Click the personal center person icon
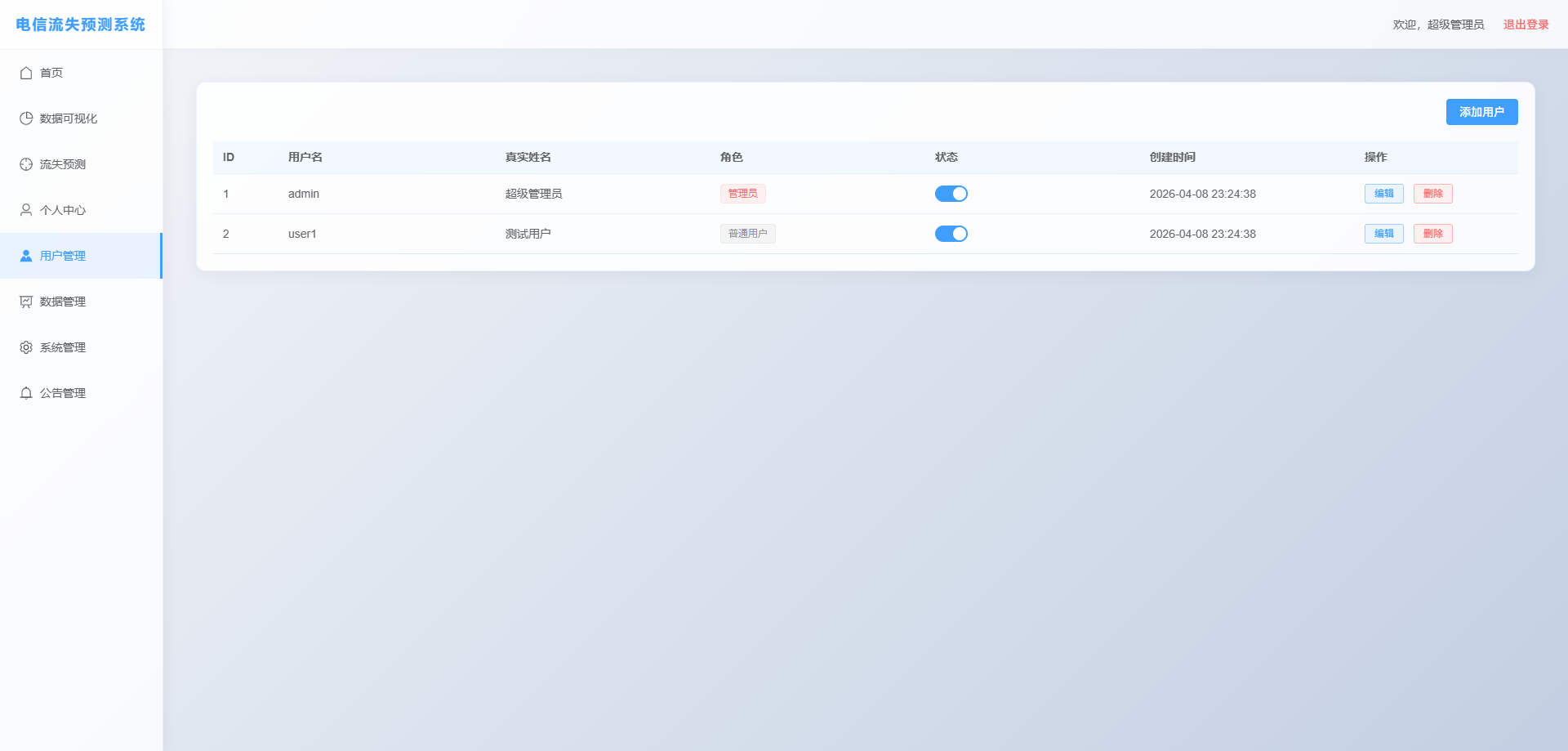This screenshot has height=751, width=1568. point(26,210)
